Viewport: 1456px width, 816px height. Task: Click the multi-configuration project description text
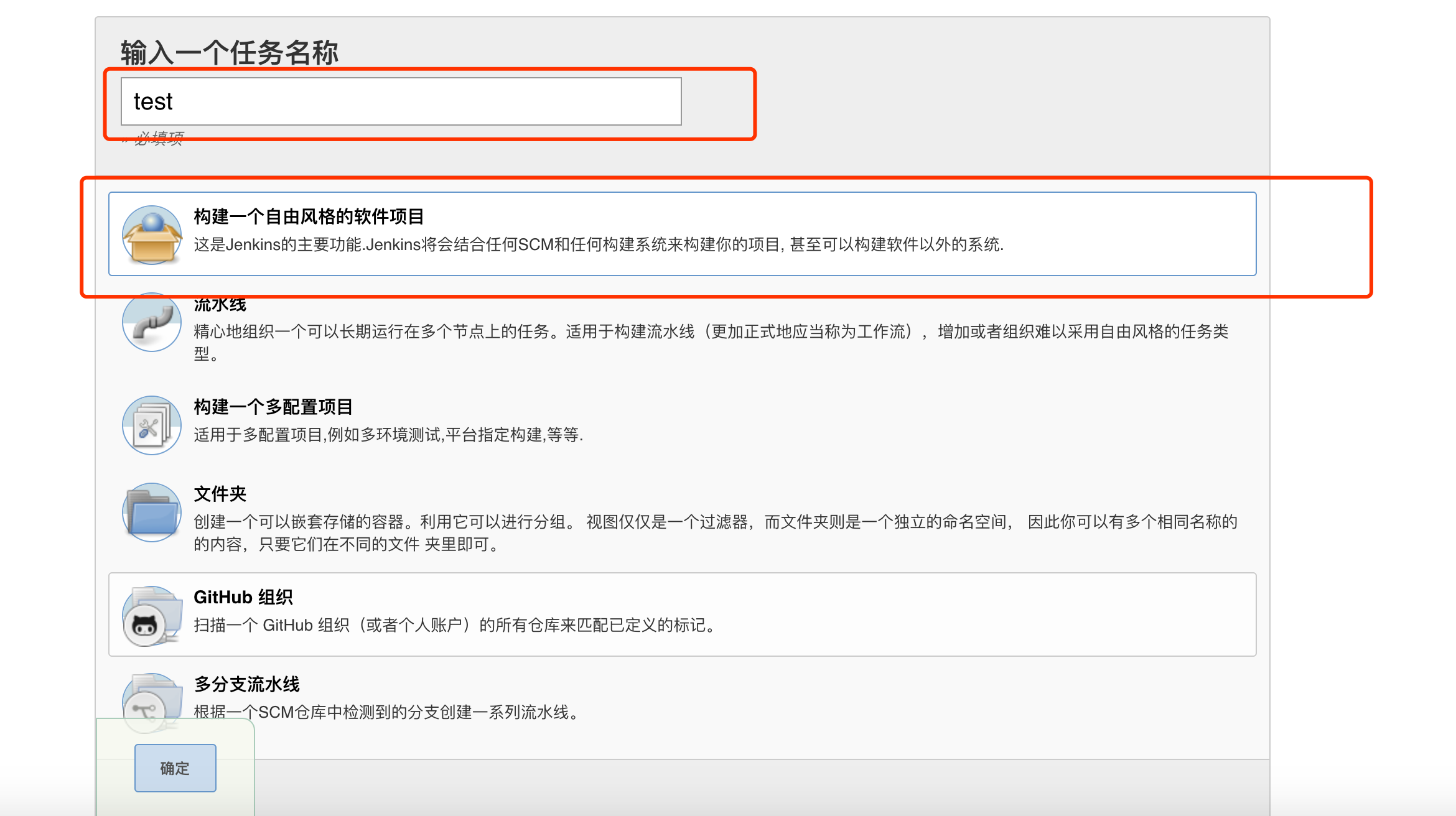pyautogui.click(x=388, y=435)
